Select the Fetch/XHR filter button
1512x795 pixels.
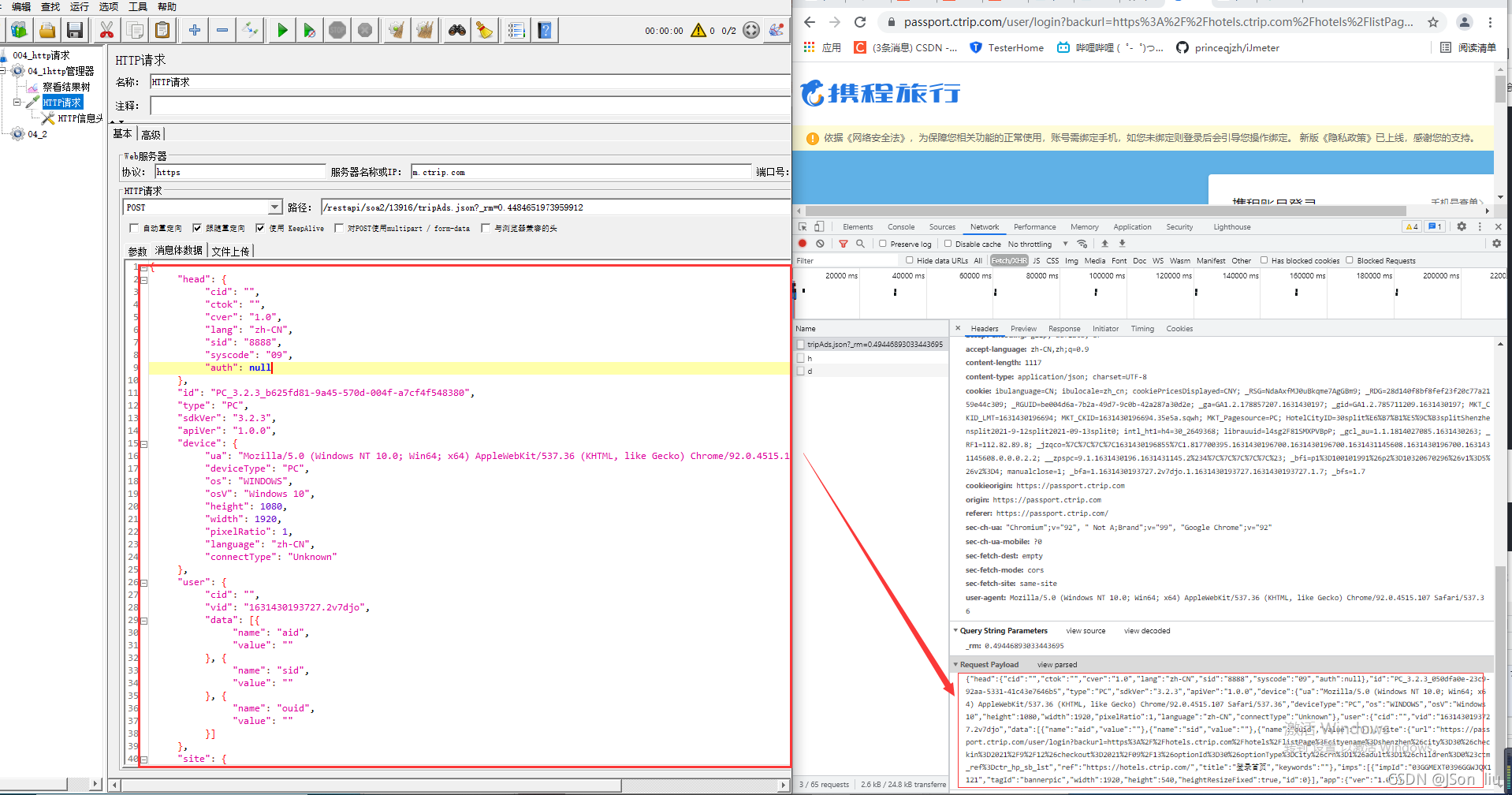click(1009, 260)
